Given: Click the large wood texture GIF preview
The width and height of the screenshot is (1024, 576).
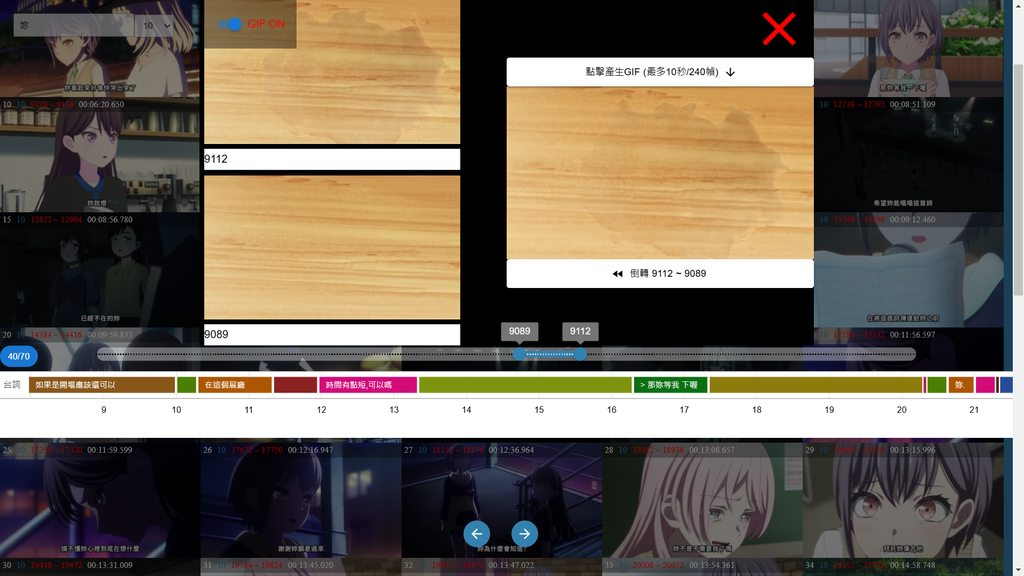Looking at the screenshot, I should tap(659, 173).
